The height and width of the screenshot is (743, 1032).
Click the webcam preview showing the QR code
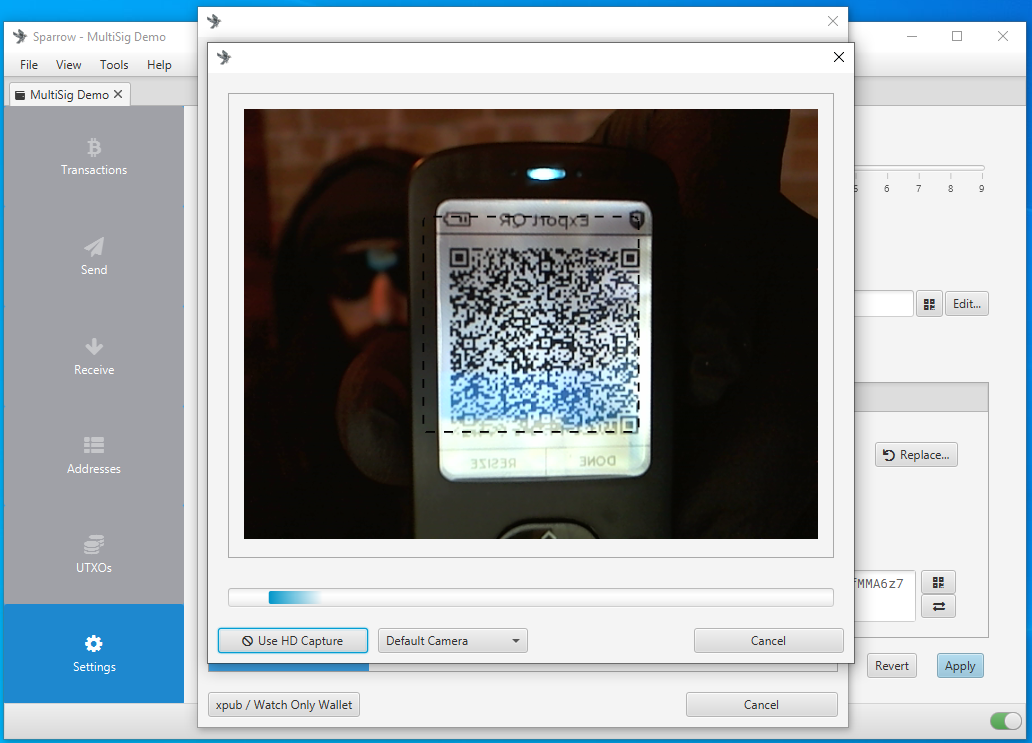(x=531, y=324)
